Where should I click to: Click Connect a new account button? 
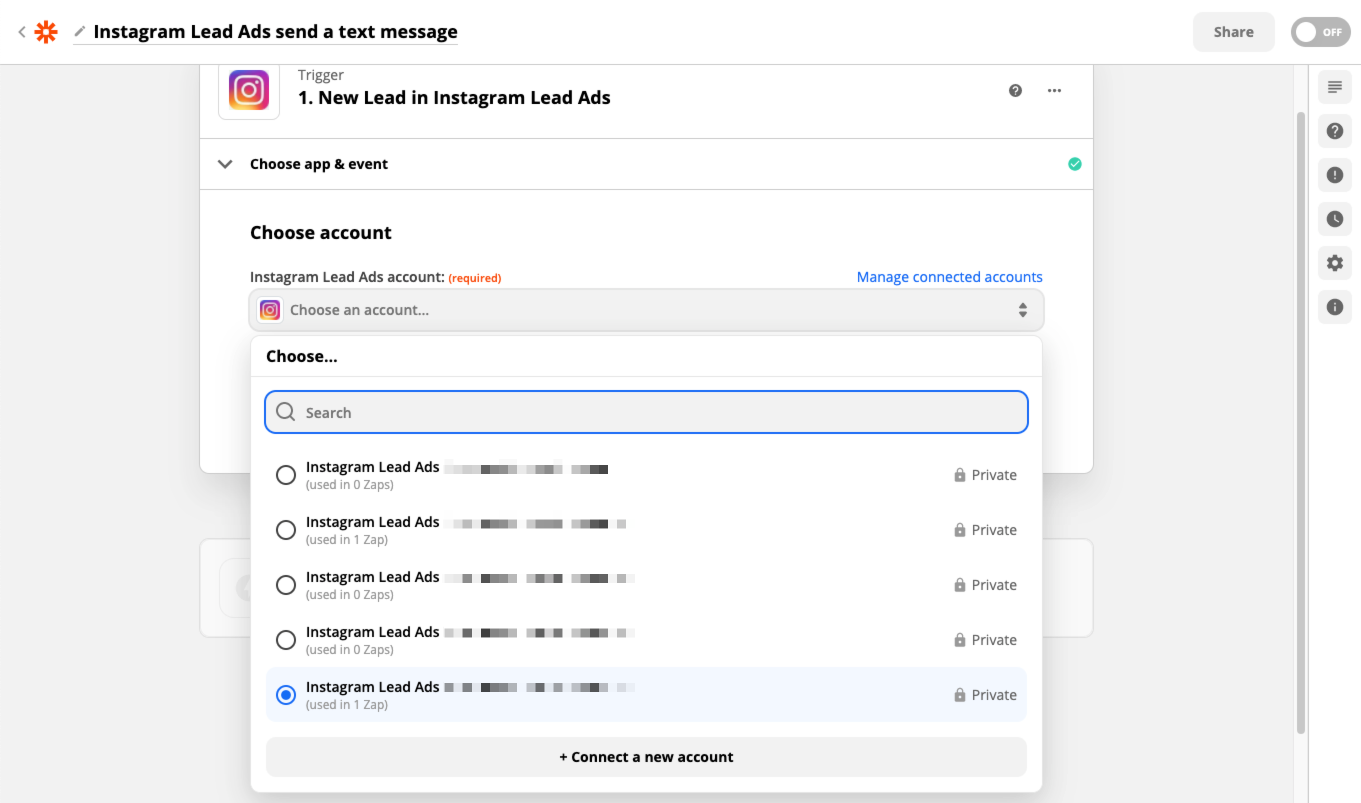point(646,757)
